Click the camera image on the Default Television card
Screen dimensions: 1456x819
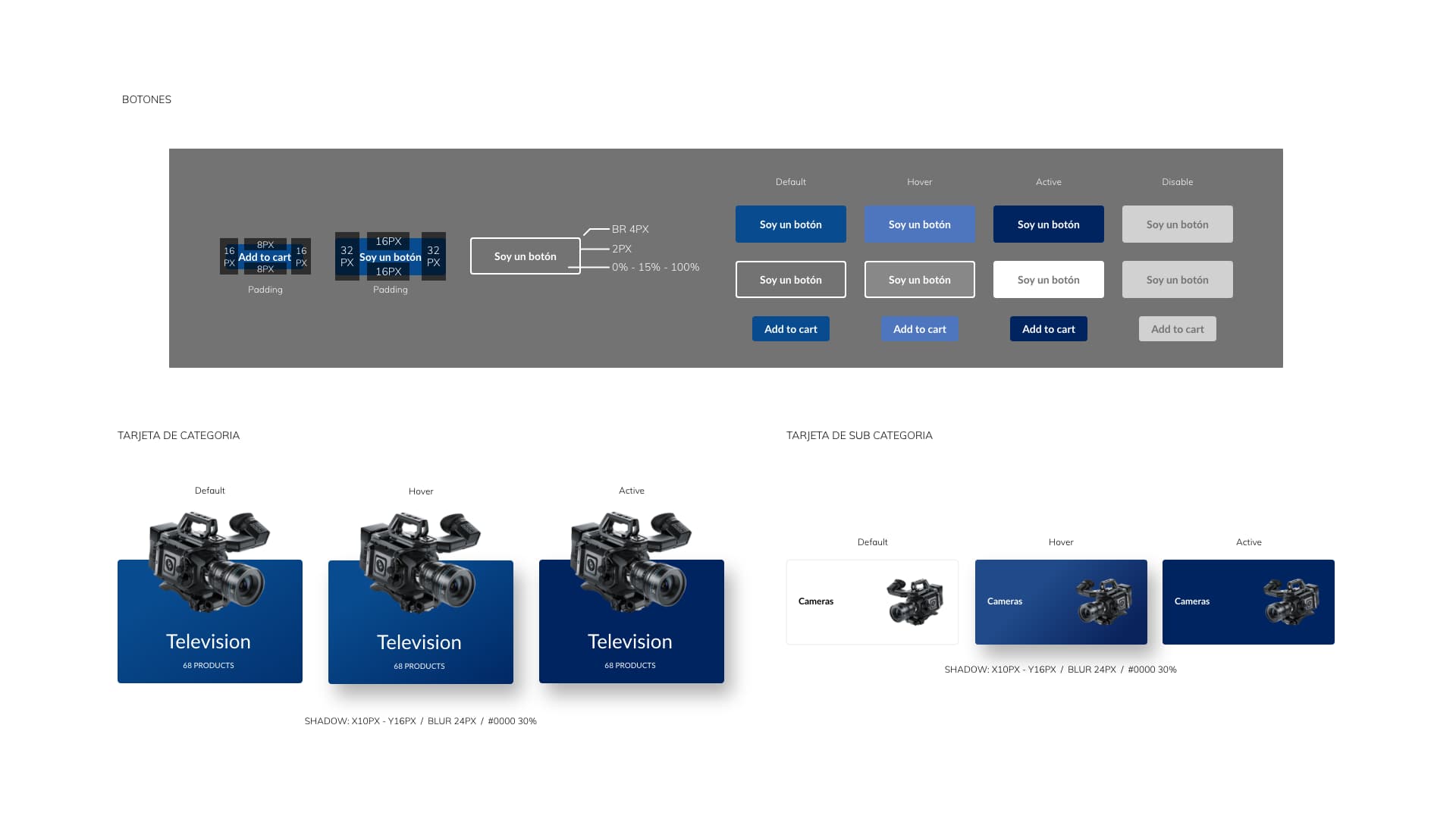click(209, 561)
